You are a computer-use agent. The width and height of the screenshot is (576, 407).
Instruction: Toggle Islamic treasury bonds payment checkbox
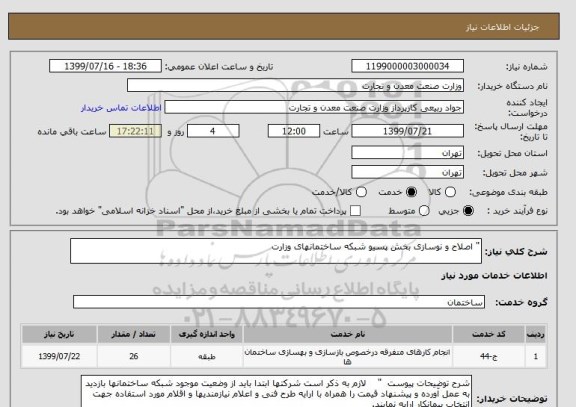[355, 211]
